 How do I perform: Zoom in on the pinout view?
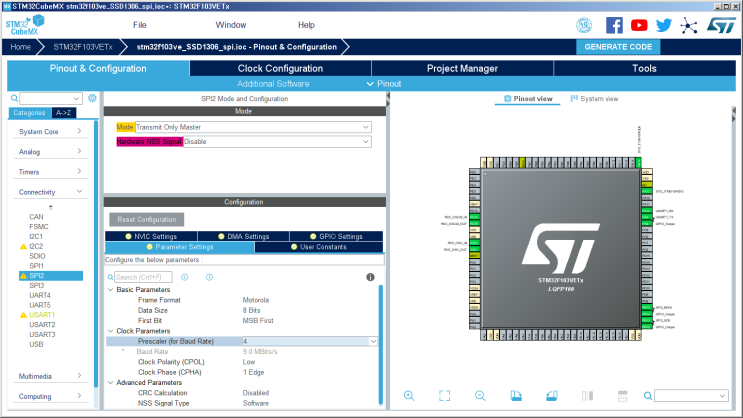pyautogui.click(x=409, y=396)
